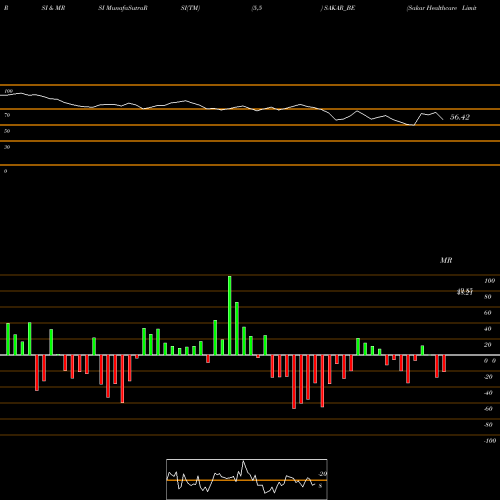
Task: Click the -20 label on MR axis
Action: [488, 377]
